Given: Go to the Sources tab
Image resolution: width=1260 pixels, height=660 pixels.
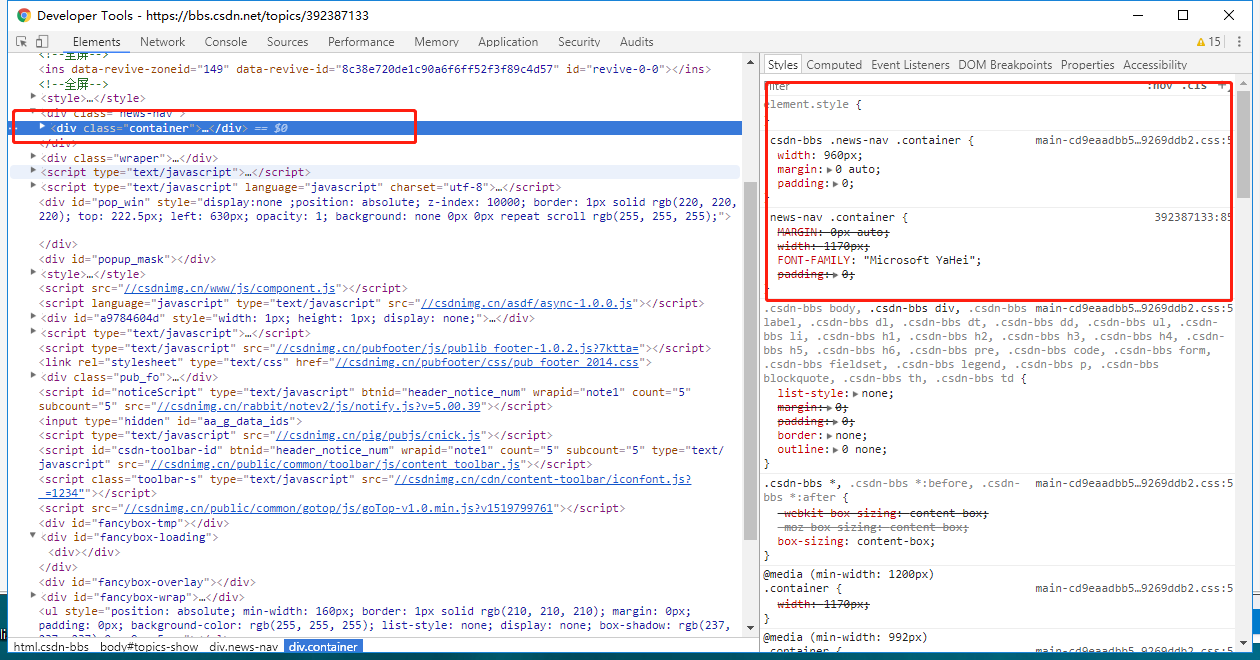Looking at the screenshot, I should point(287,42).
